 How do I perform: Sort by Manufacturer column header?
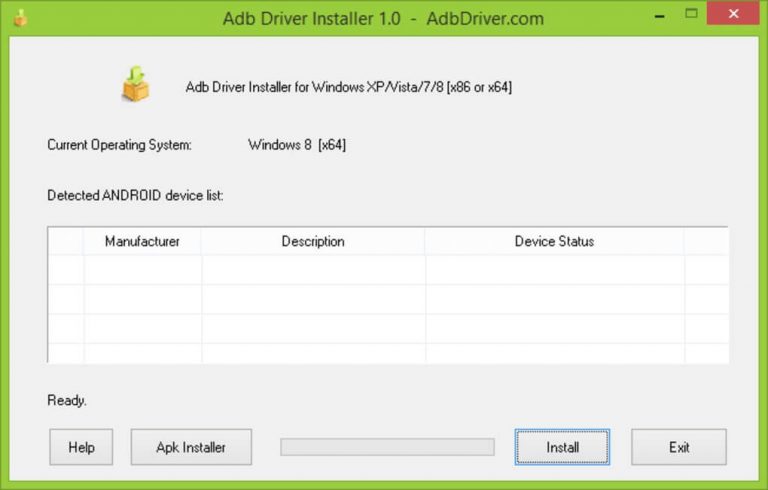pyautogui.click(x=142, y=241)
